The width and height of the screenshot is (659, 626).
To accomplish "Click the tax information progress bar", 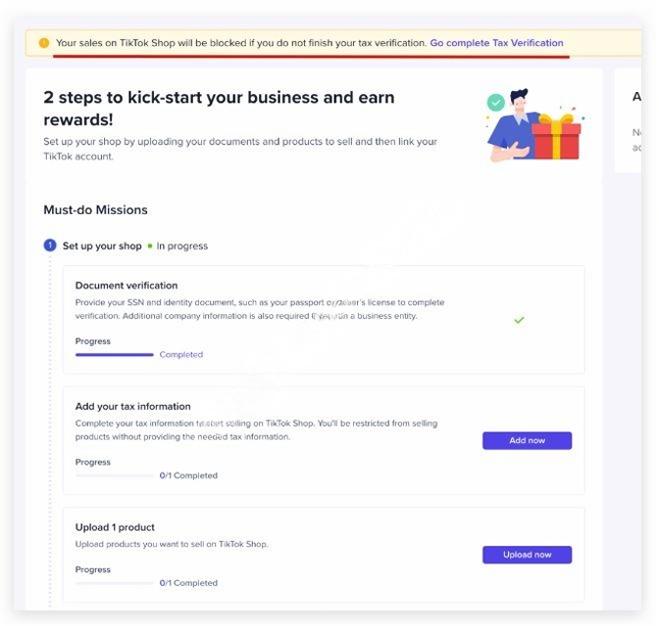I will [114, 475].
